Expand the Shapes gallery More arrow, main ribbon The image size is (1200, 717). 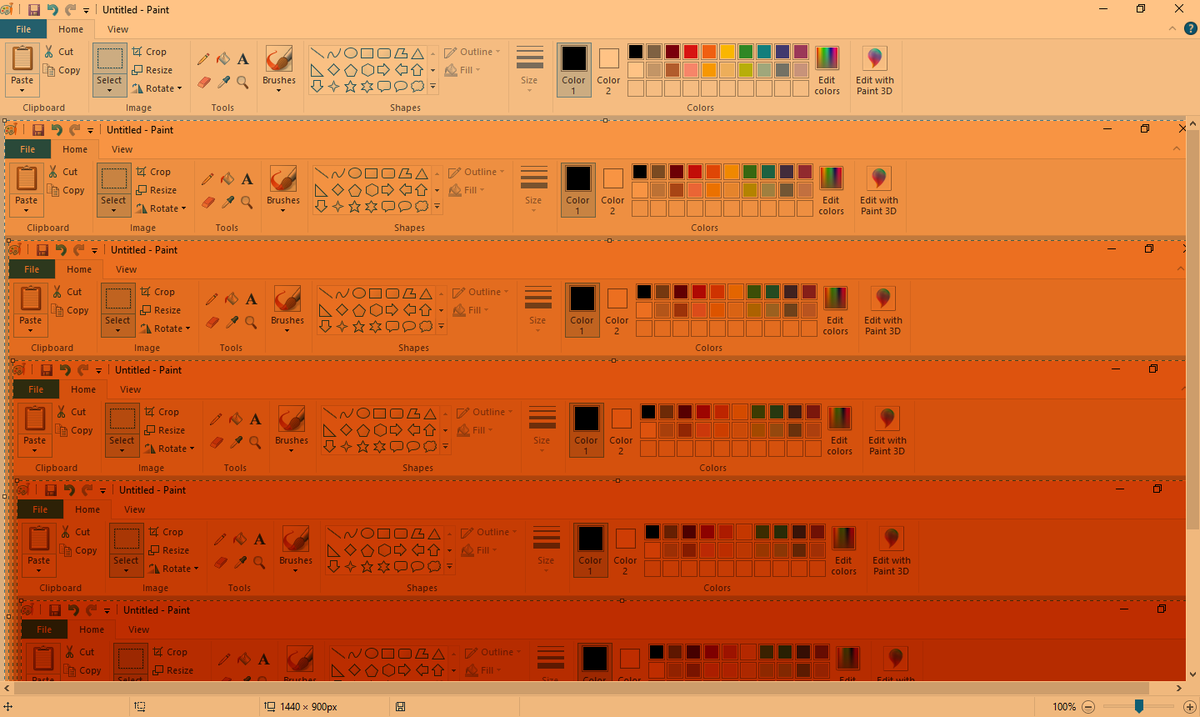(433, 87)
